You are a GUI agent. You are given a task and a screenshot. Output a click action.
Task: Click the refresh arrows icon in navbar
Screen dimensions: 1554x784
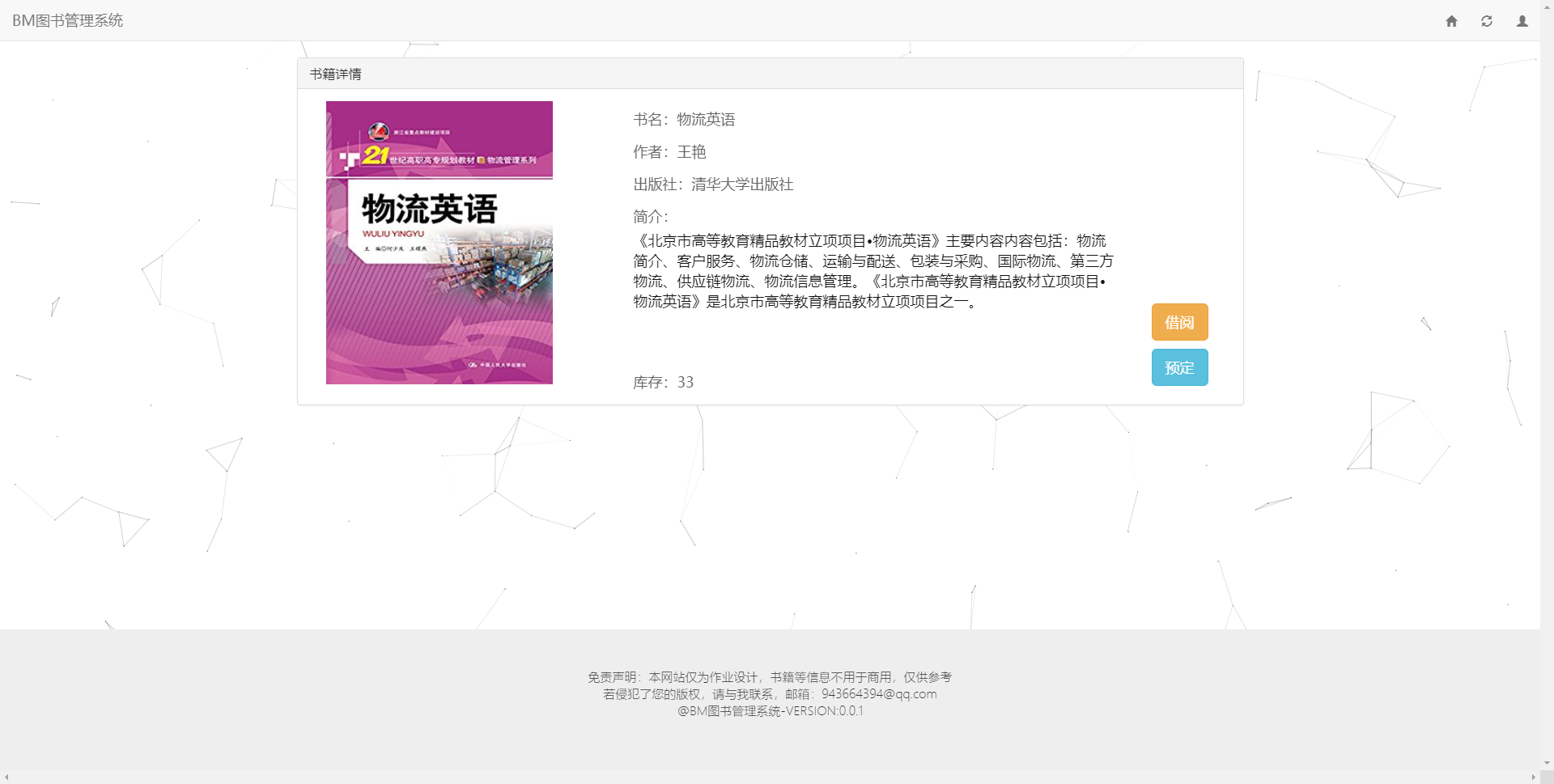[x=1487, y=21]
